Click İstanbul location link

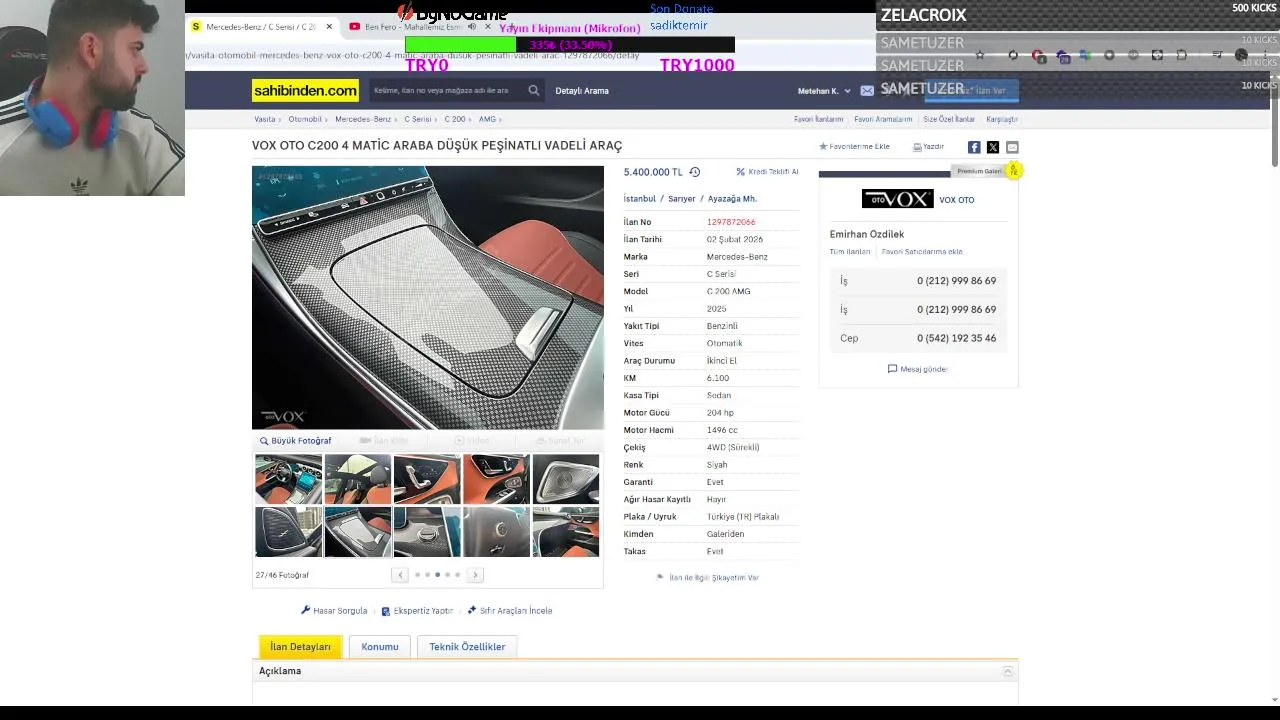[x=640, y=199]
